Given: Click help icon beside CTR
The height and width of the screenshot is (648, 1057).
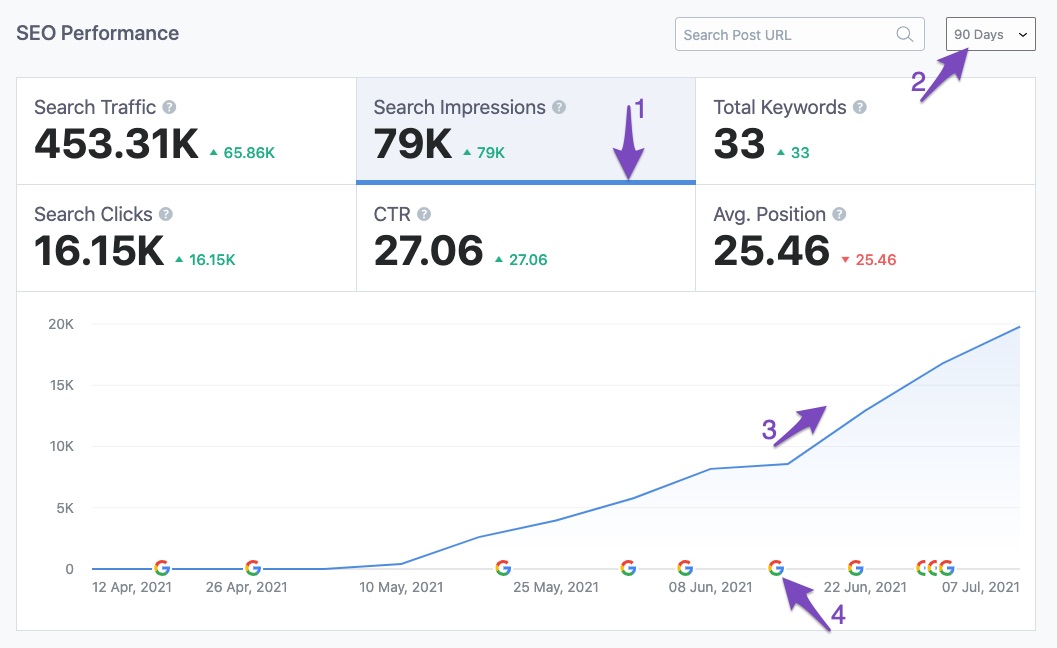Looking at the screenshot, I should tap(423, 214).
